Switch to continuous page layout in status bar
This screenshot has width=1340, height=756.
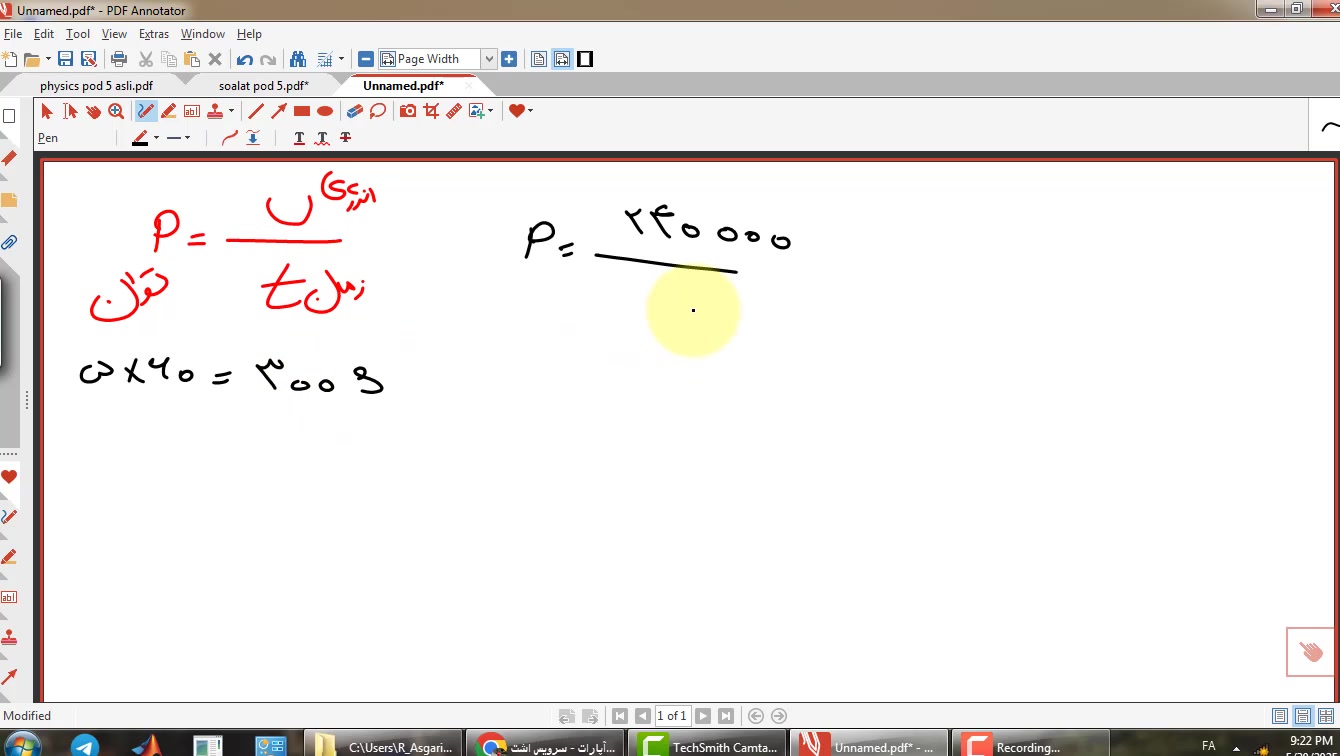(1303, 716)
